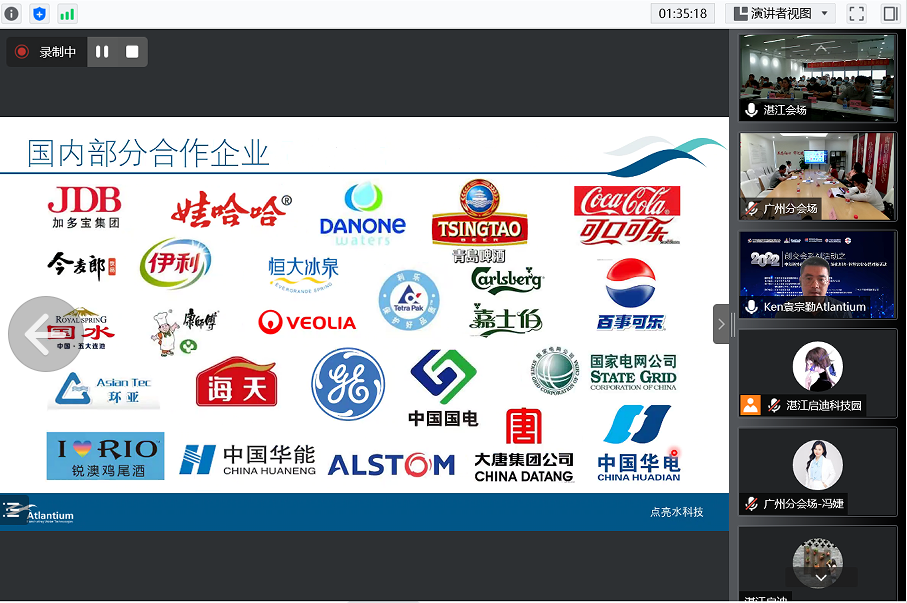Click the China Huadian 中国华电 logo
Viewport: 907px width, 603px height.
tap(639, 443)
